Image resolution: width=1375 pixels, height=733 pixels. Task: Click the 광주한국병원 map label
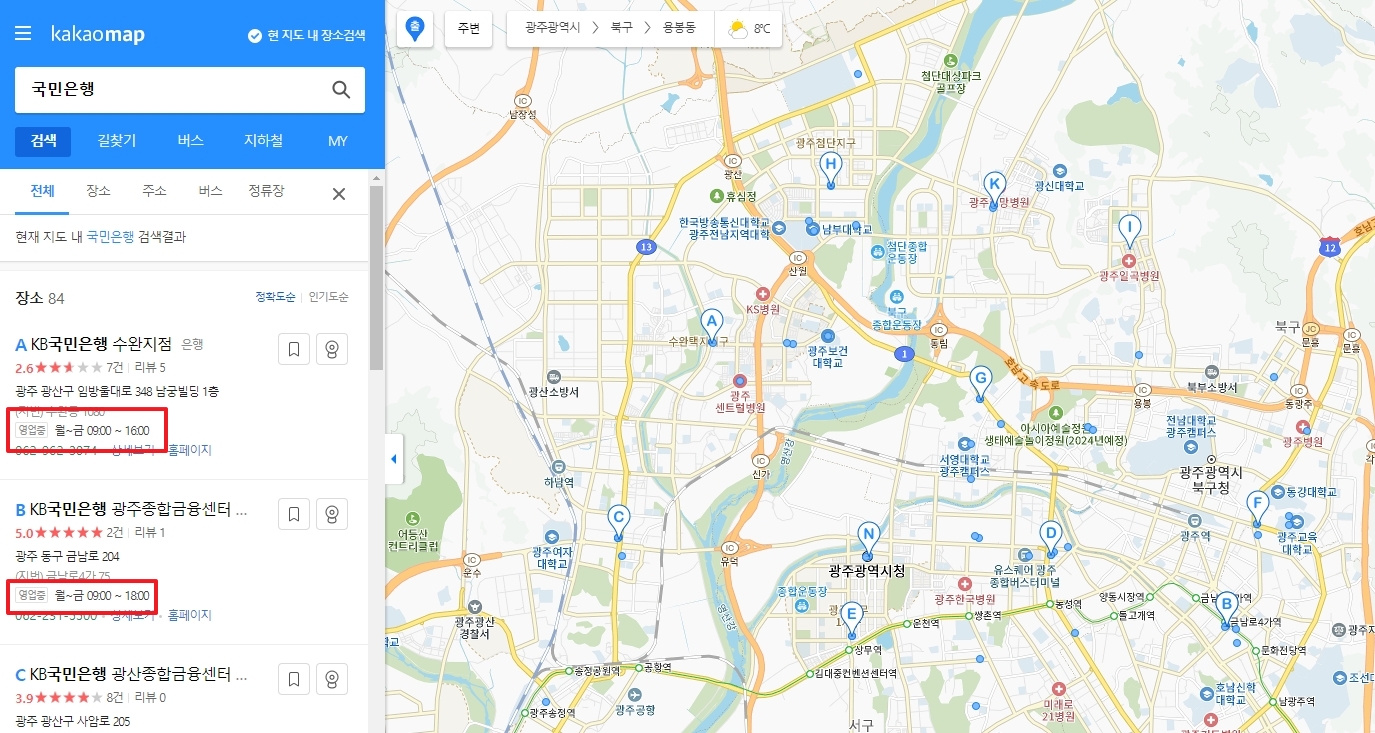pos(964,599)
